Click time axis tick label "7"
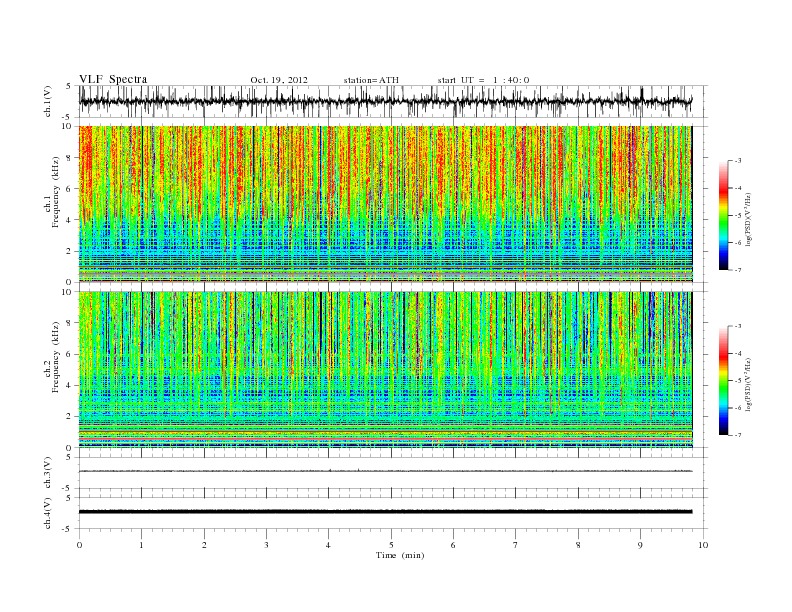Screen dimensions: 792x612 [516, 545]
